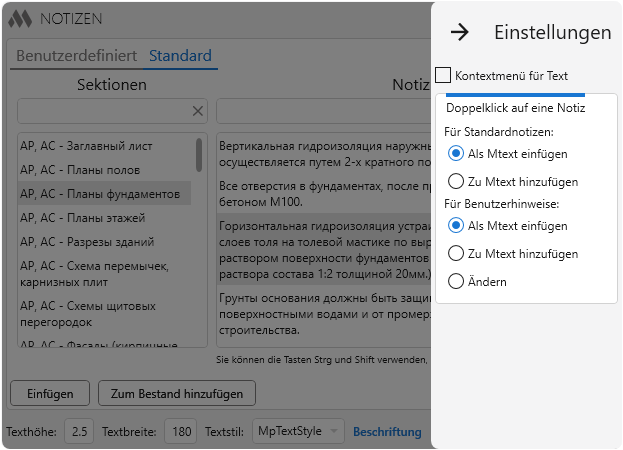The image size is (623, 450).
Task: Choose the Ändern radio option
Action: 456,282
